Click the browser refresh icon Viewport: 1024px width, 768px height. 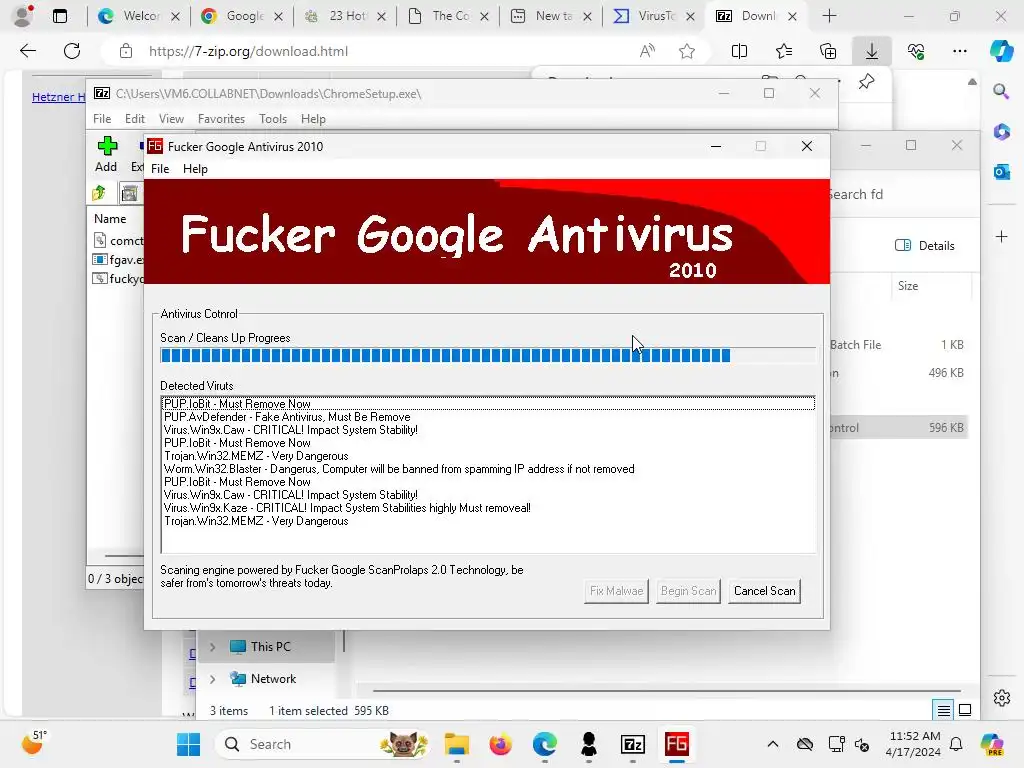click(72, 51)
